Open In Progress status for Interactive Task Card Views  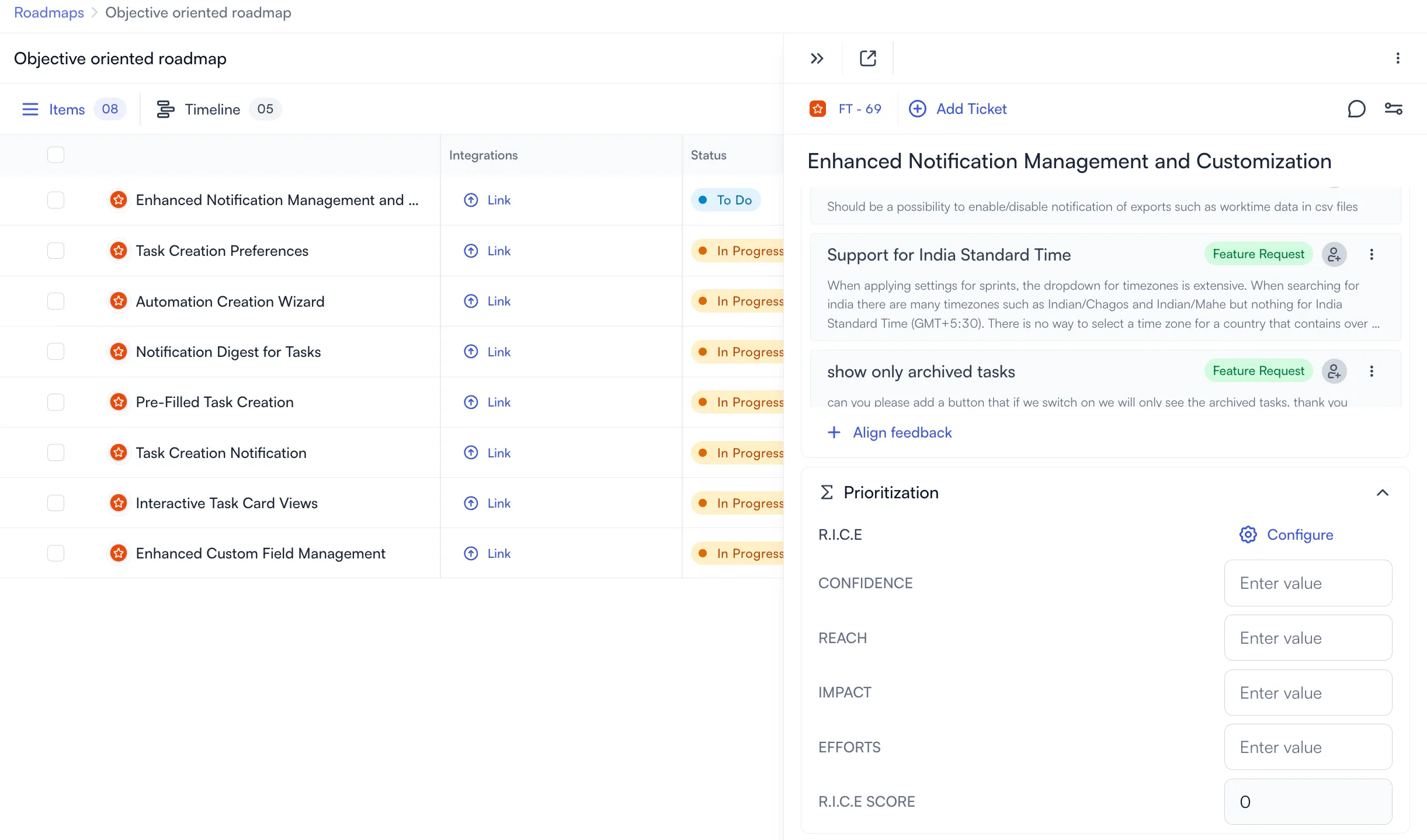click(x=738, y=503)
